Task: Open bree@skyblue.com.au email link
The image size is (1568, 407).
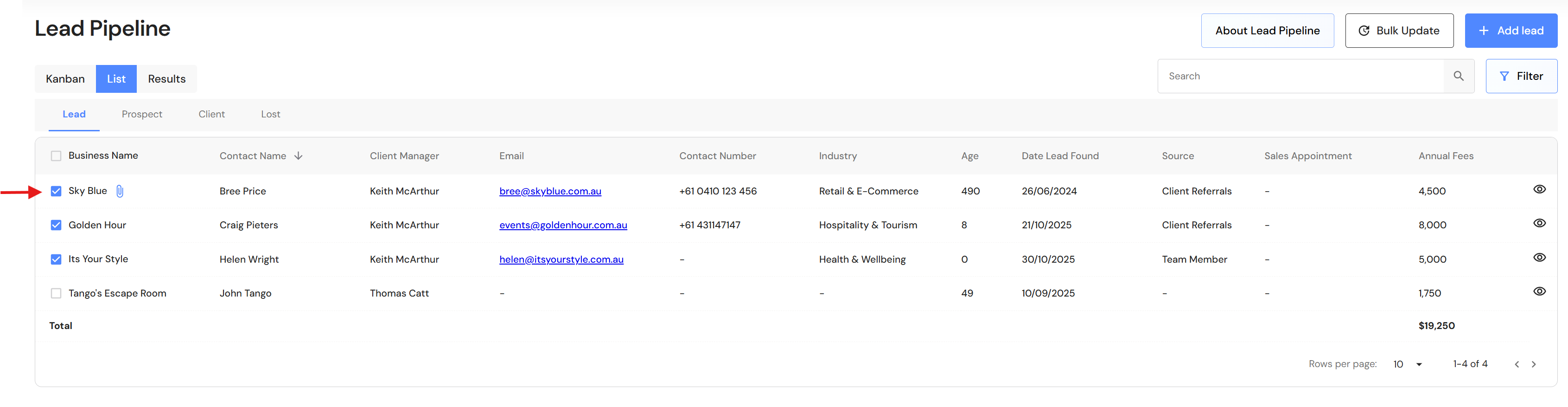Action: 550,191
